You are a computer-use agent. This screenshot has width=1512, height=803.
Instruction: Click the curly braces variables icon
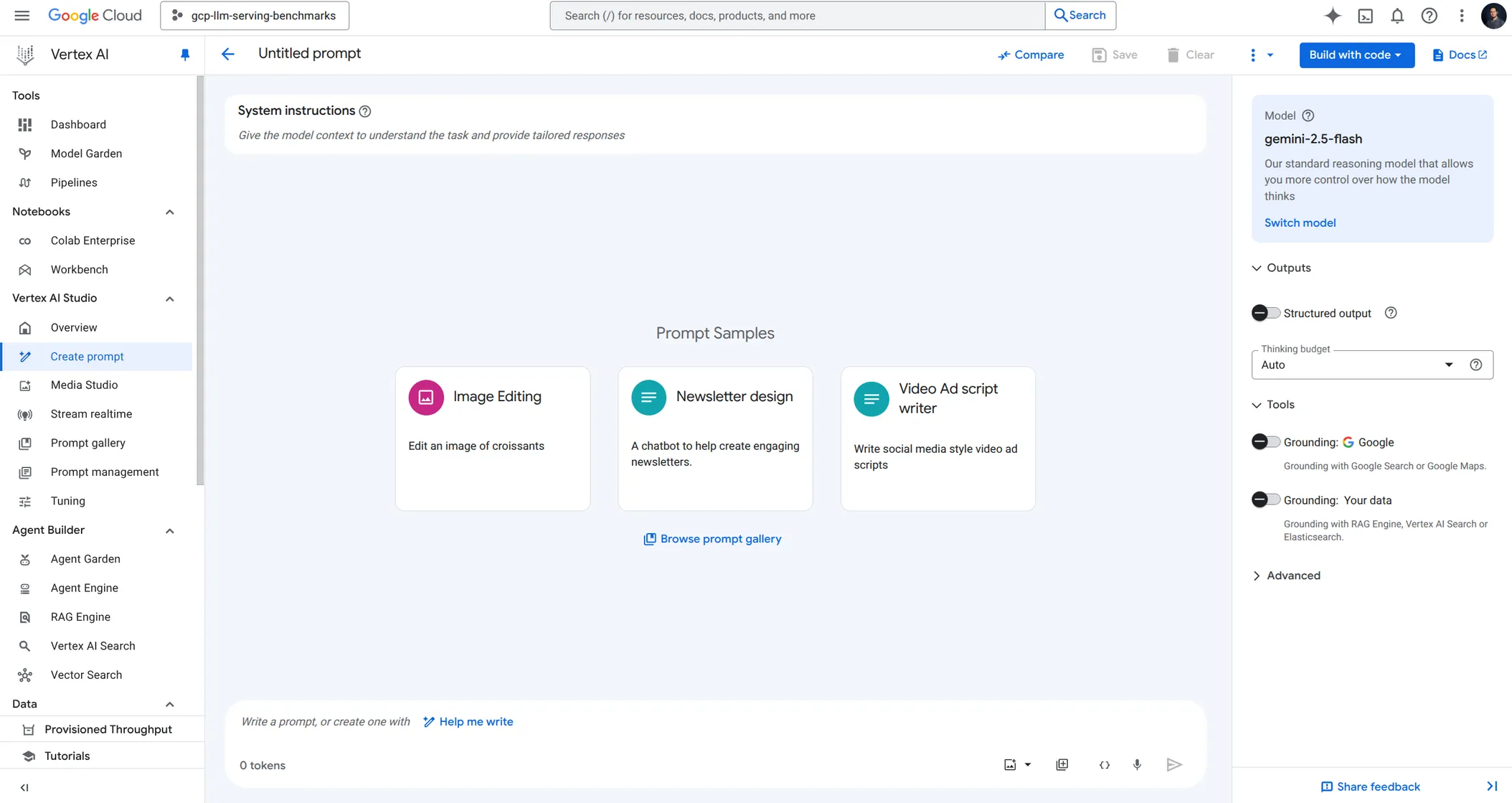coord(1105,765)
